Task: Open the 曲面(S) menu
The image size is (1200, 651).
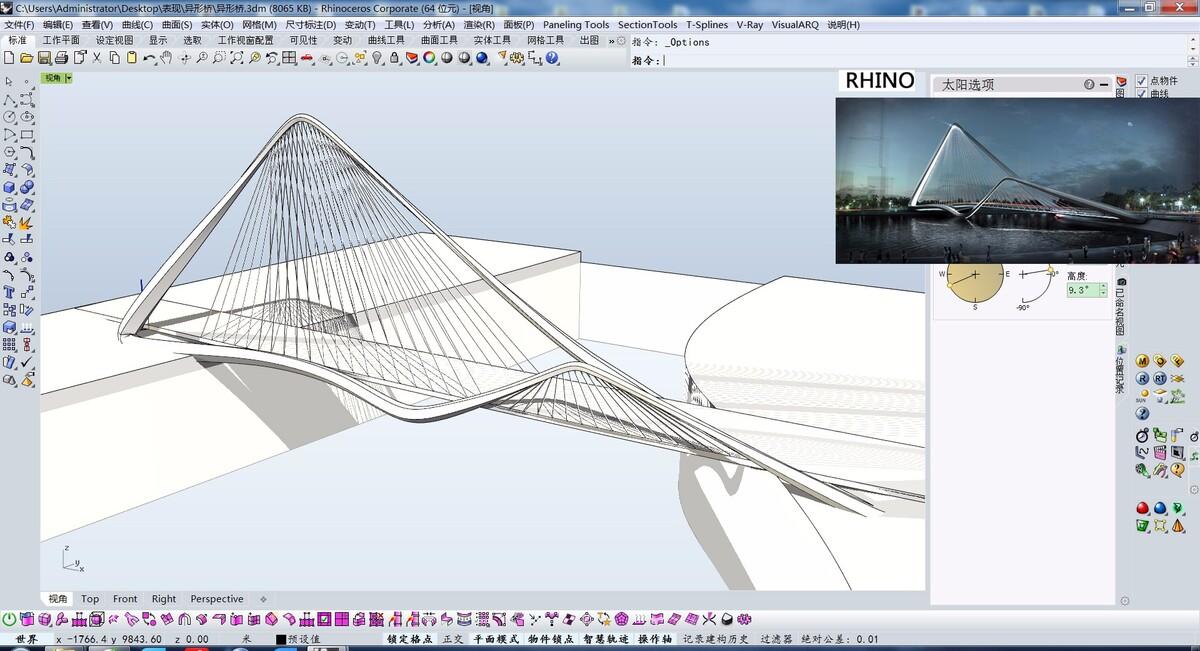Action: coord(177,25)
